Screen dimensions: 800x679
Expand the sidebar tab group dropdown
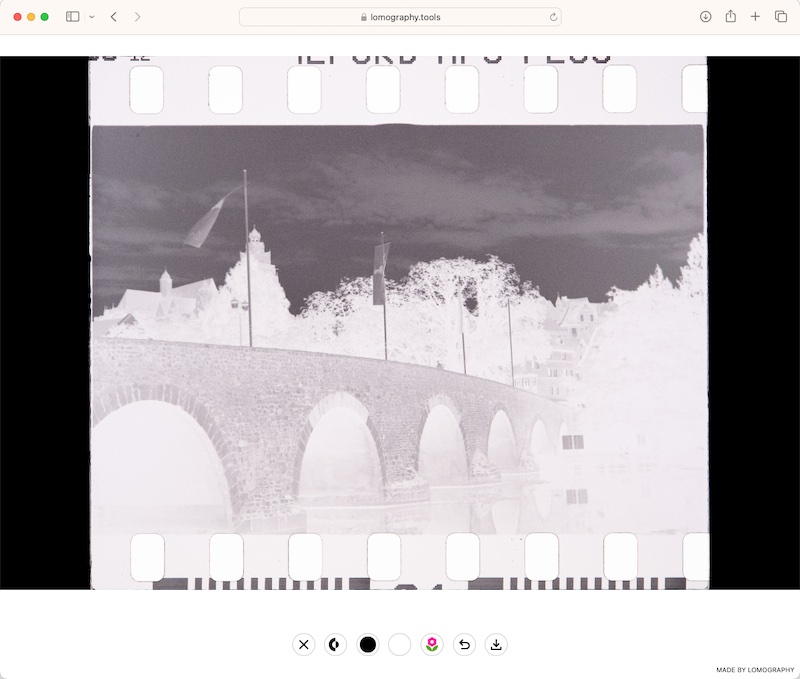click(91, 17)
